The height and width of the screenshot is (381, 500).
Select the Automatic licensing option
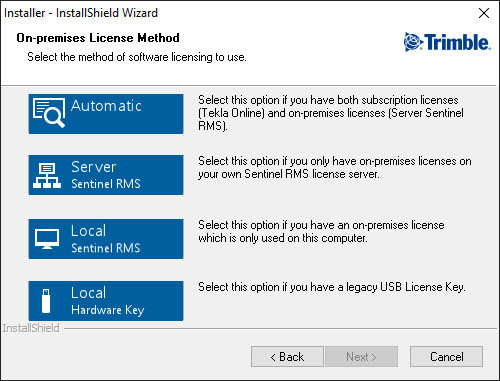tap(106, 114)
